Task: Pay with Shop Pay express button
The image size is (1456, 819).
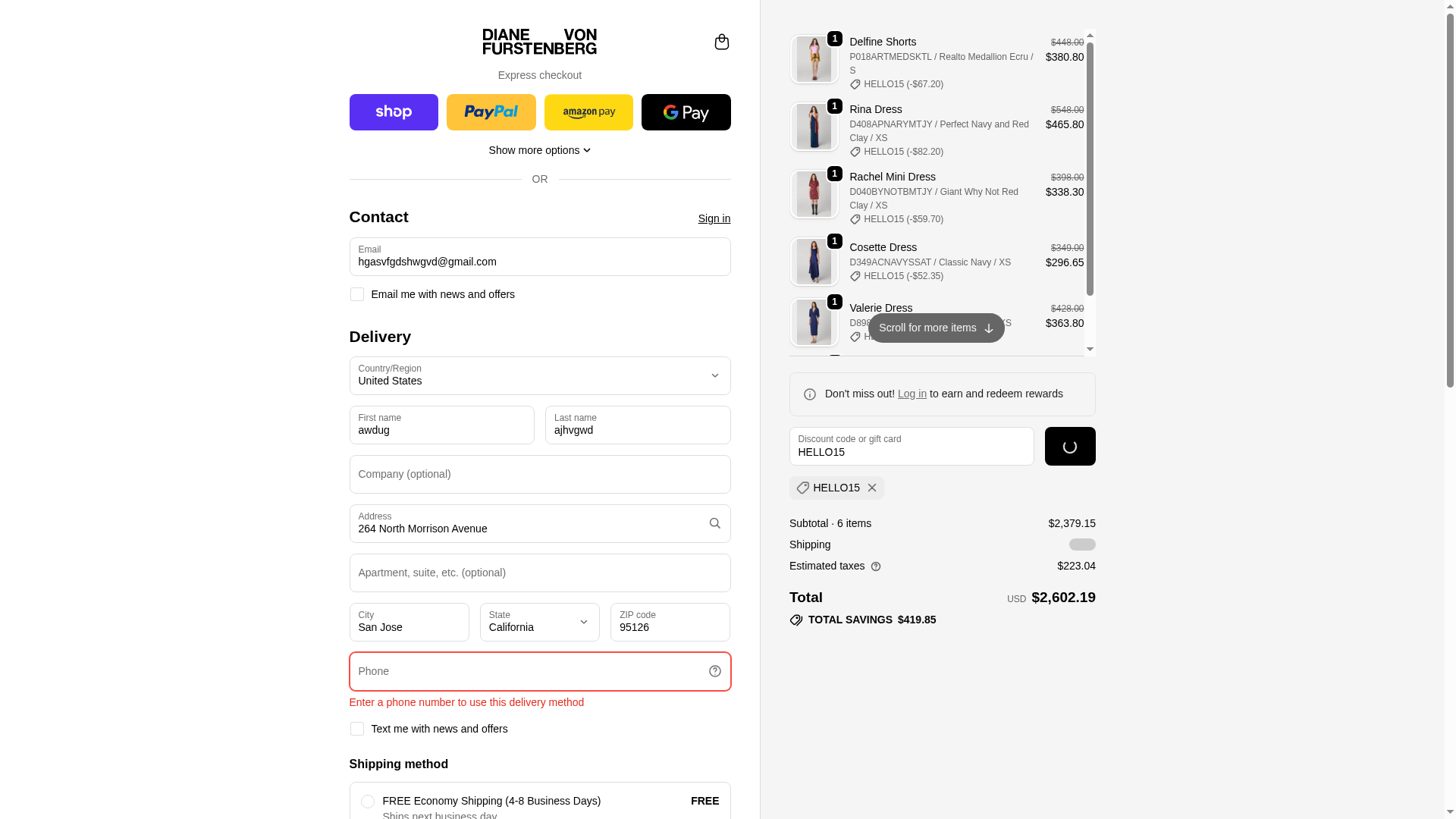Action: click(394, 112)
